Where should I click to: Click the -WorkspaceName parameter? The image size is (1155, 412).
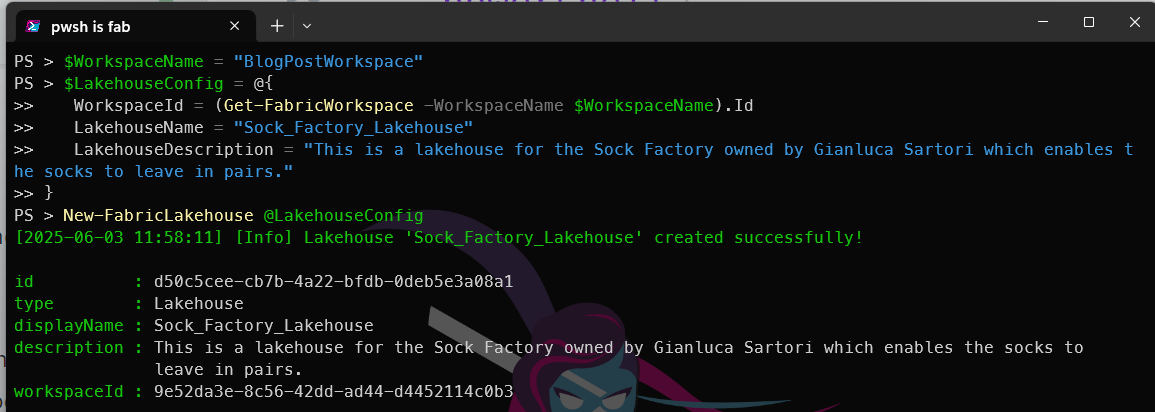click(x=493, y=106)
